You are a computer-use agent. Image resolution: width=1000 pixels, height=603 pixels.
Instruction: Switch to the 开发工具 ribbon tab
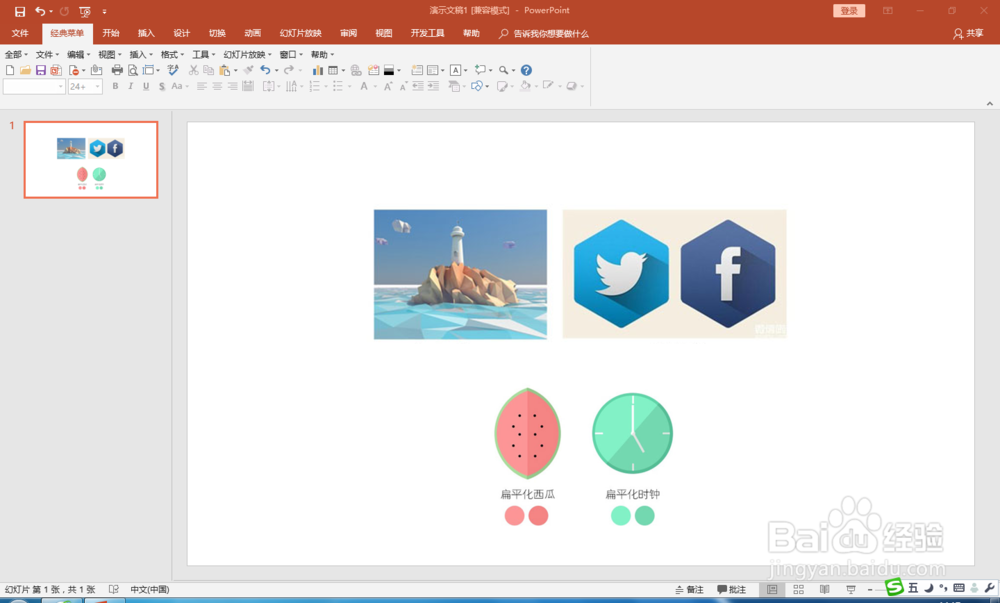tap(427, 33)
